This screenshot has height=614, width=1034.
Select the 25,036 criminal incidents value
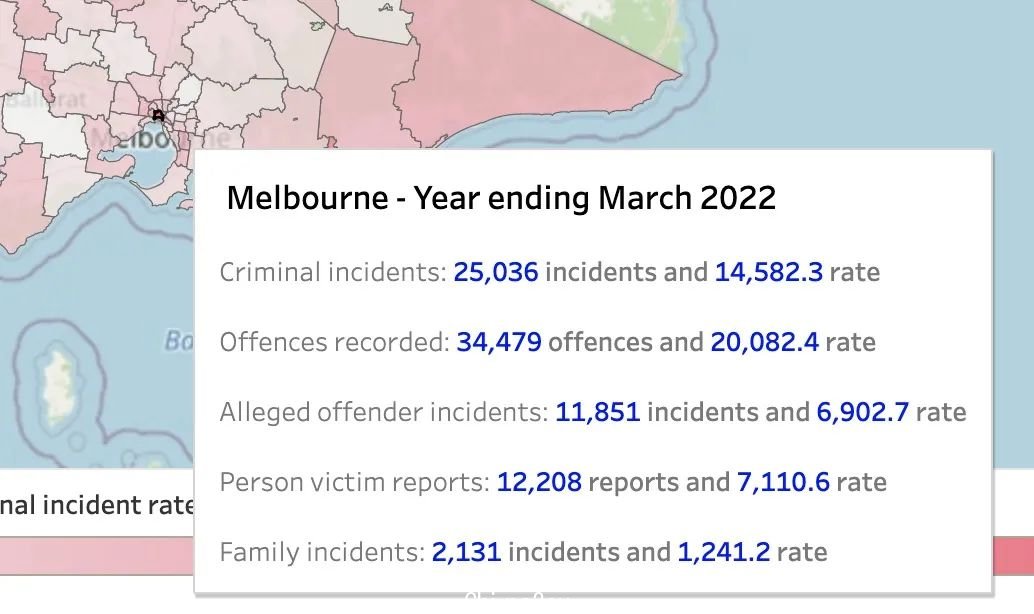tap(496, 272)
